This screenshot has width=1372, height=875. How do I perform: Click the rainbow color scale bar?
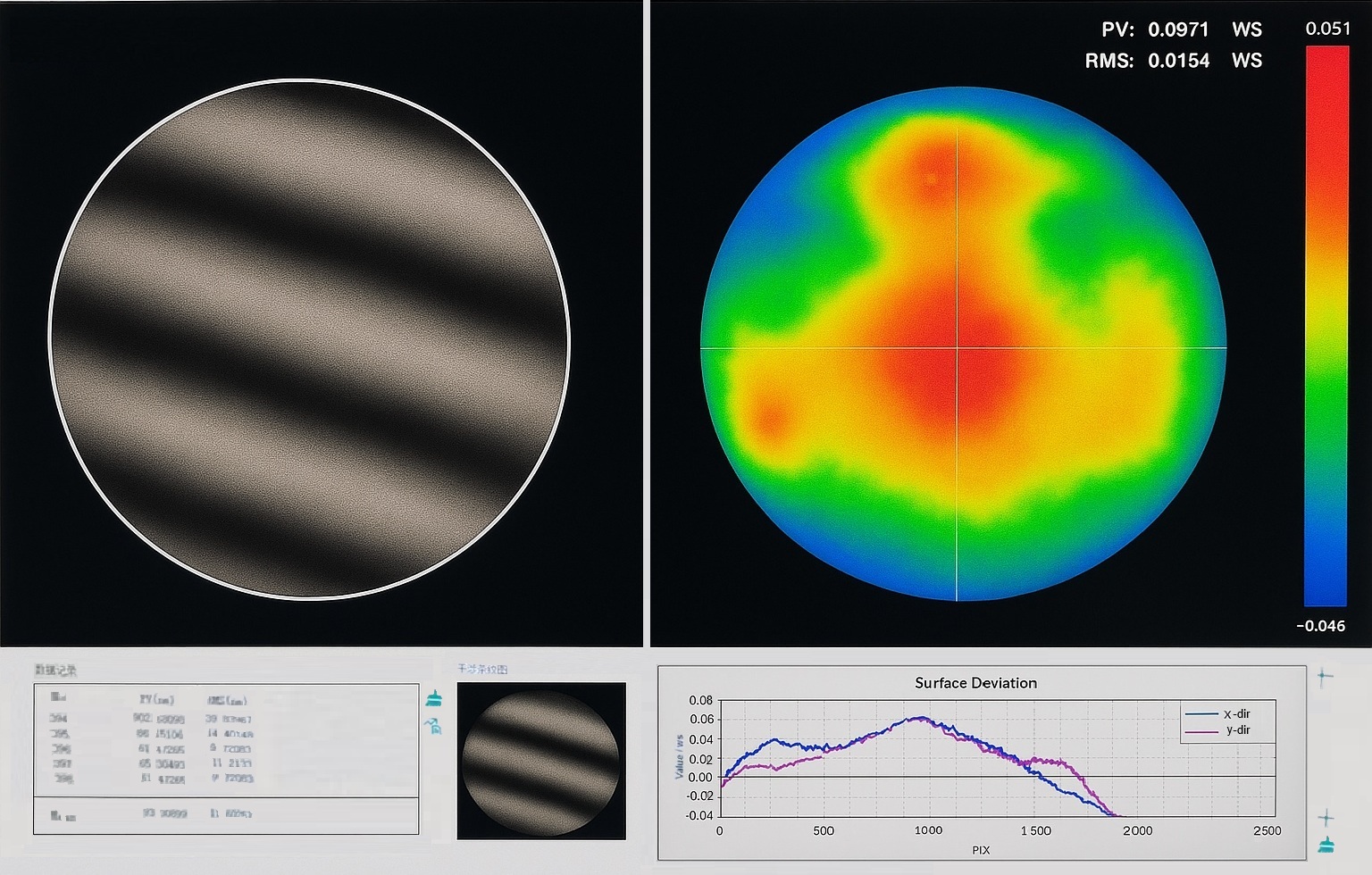click(1326, 326)
